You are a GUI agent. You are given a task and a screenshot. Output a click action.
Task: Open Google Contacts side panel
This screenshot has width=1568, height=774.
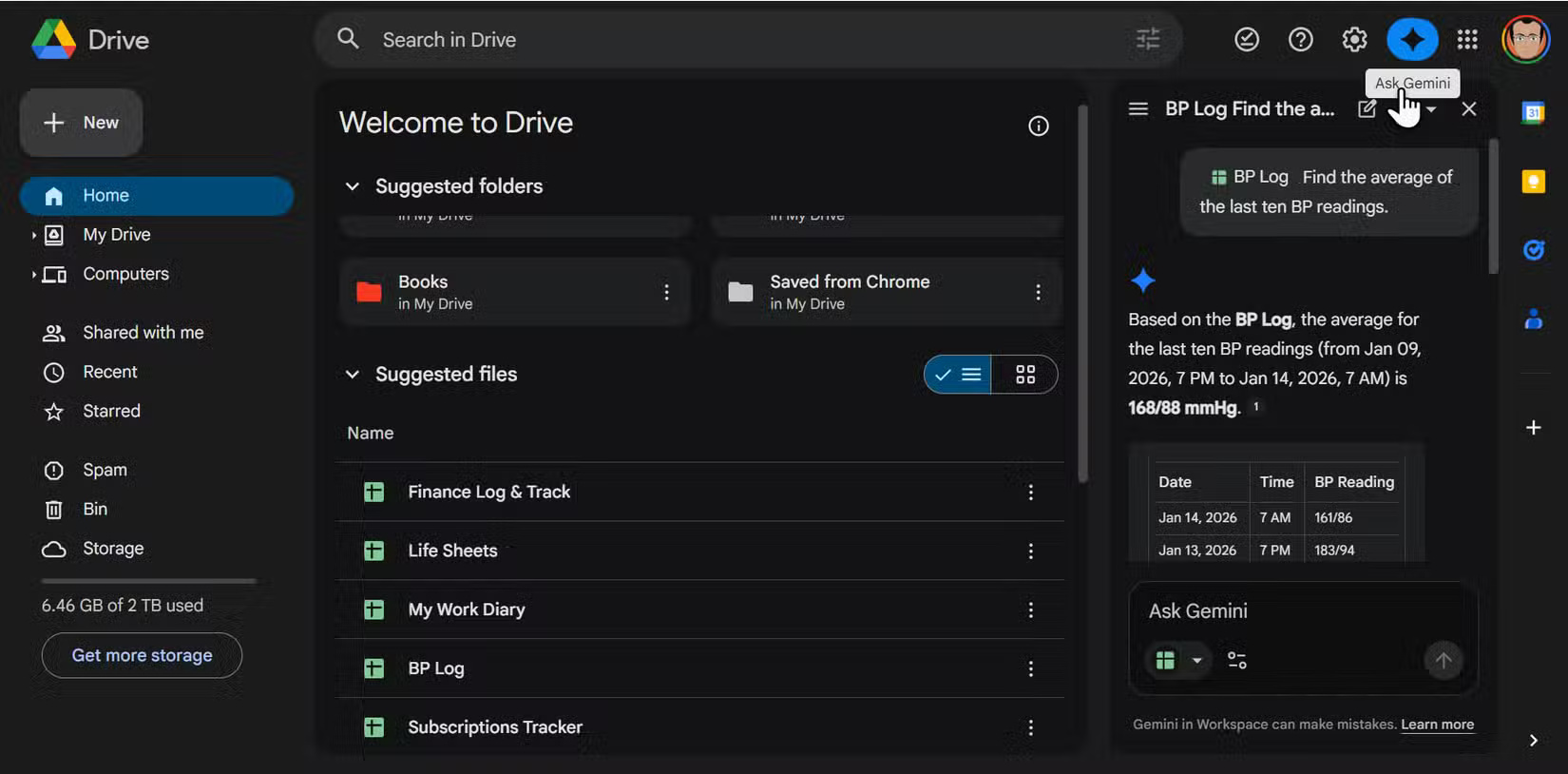(x=1533, y=319)
